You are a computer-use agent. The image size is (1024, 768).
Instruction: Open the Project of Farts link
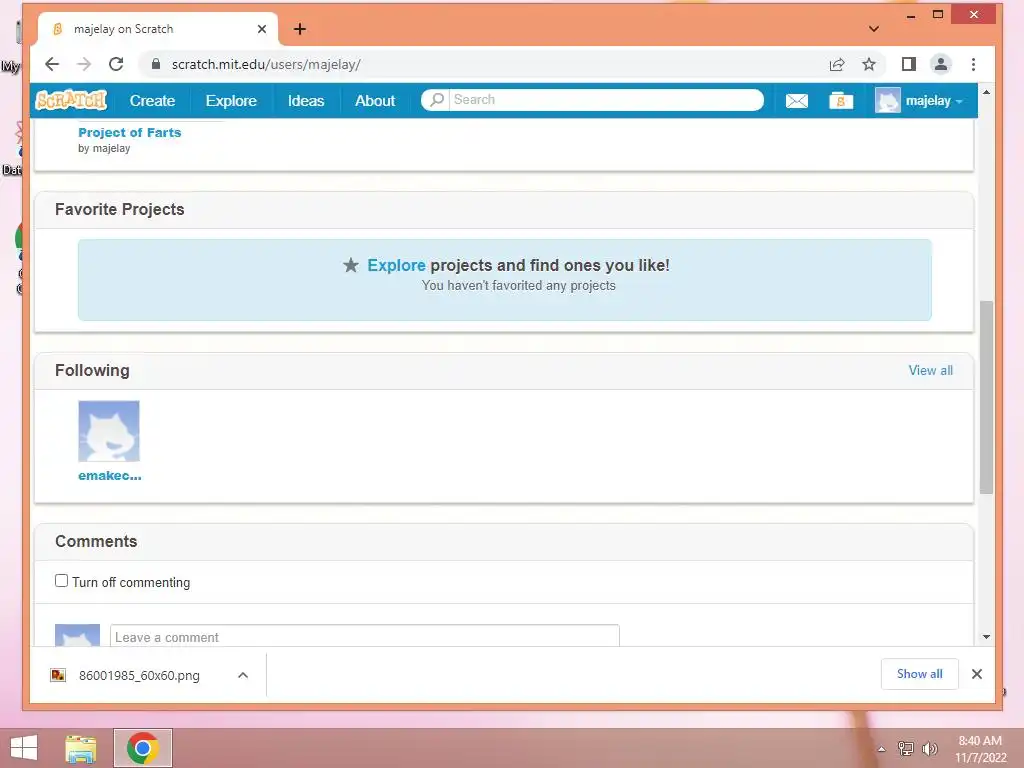pos(129,133)
